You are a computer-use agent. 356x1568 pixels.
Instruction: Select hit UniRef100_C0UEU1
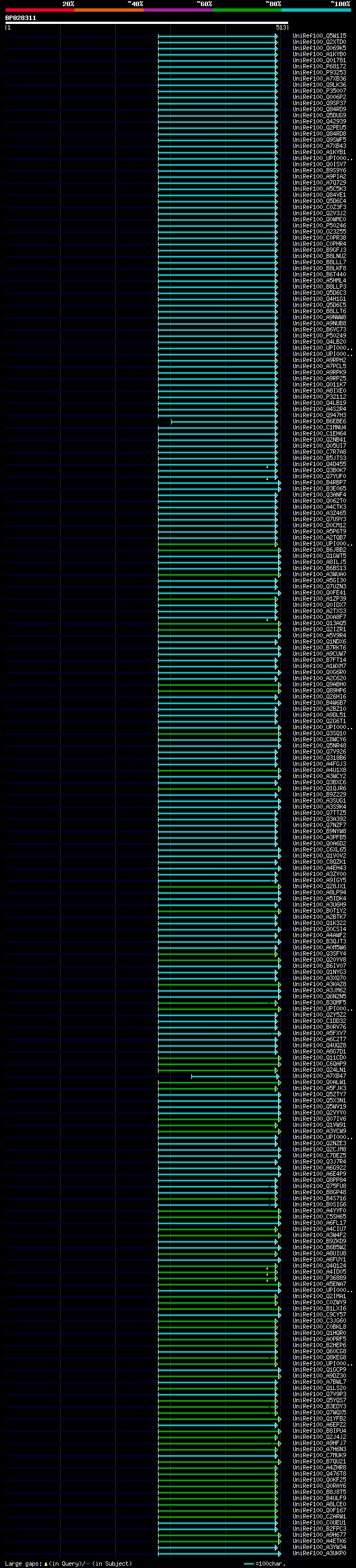click(319, 1522)
